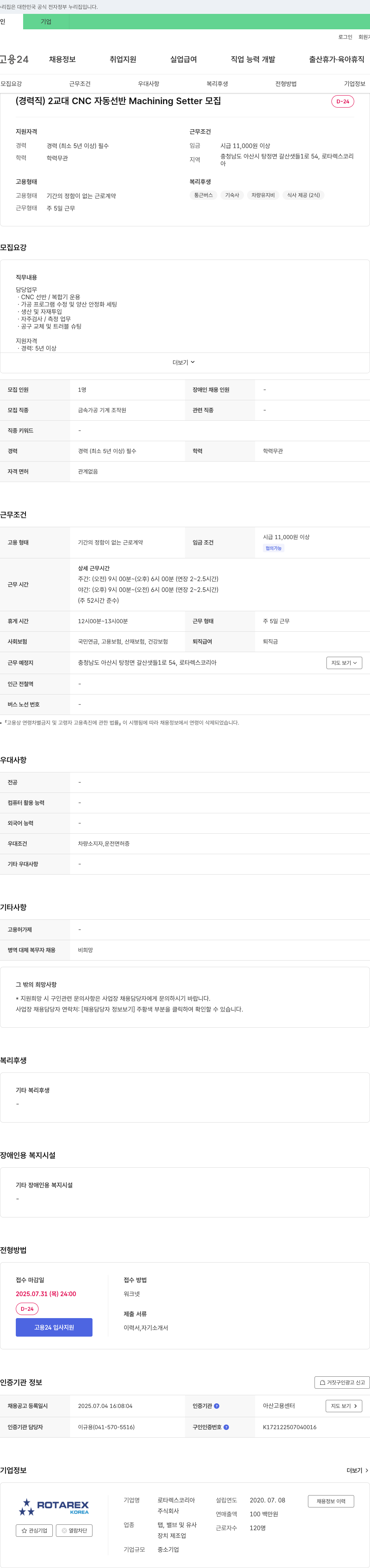370x1568 pixels.
Task: Switch to the 기업 tab
Action: point(46,21)
